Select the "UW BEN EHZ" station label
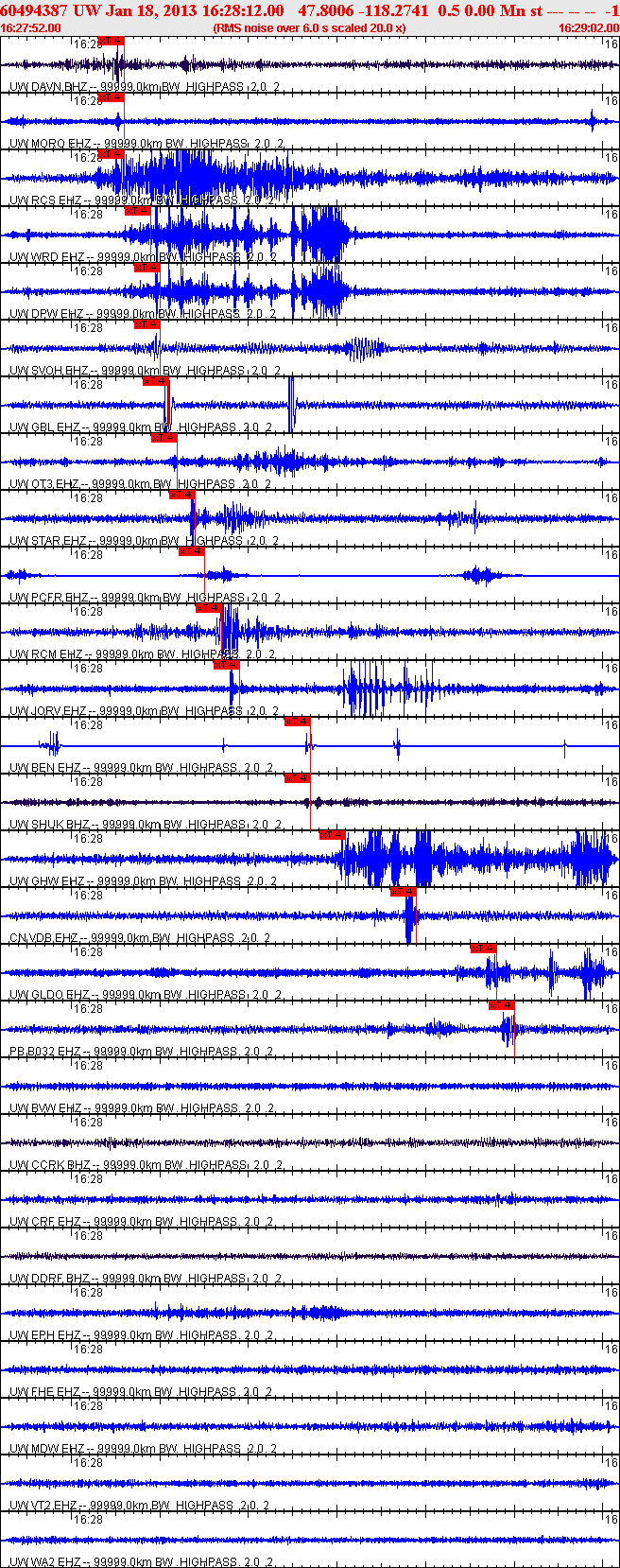620x1568 pixels. point(44,768)
